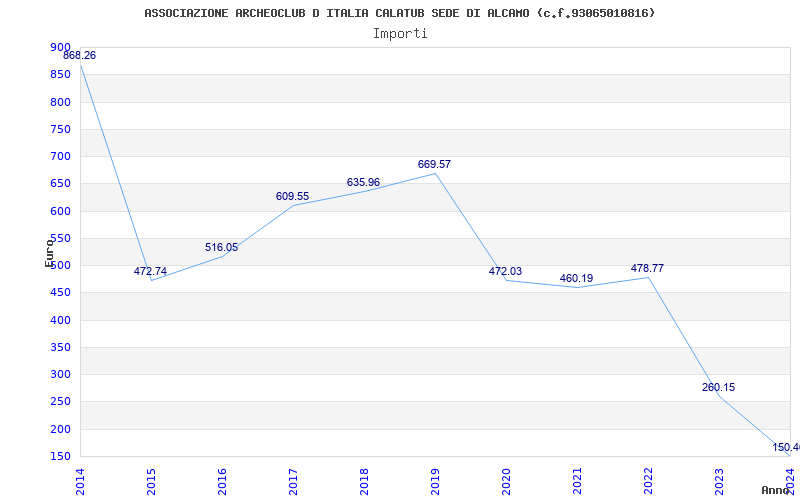The image size is (800, 500).
Task: Click y-axis tick label 650
Action: 60,184
